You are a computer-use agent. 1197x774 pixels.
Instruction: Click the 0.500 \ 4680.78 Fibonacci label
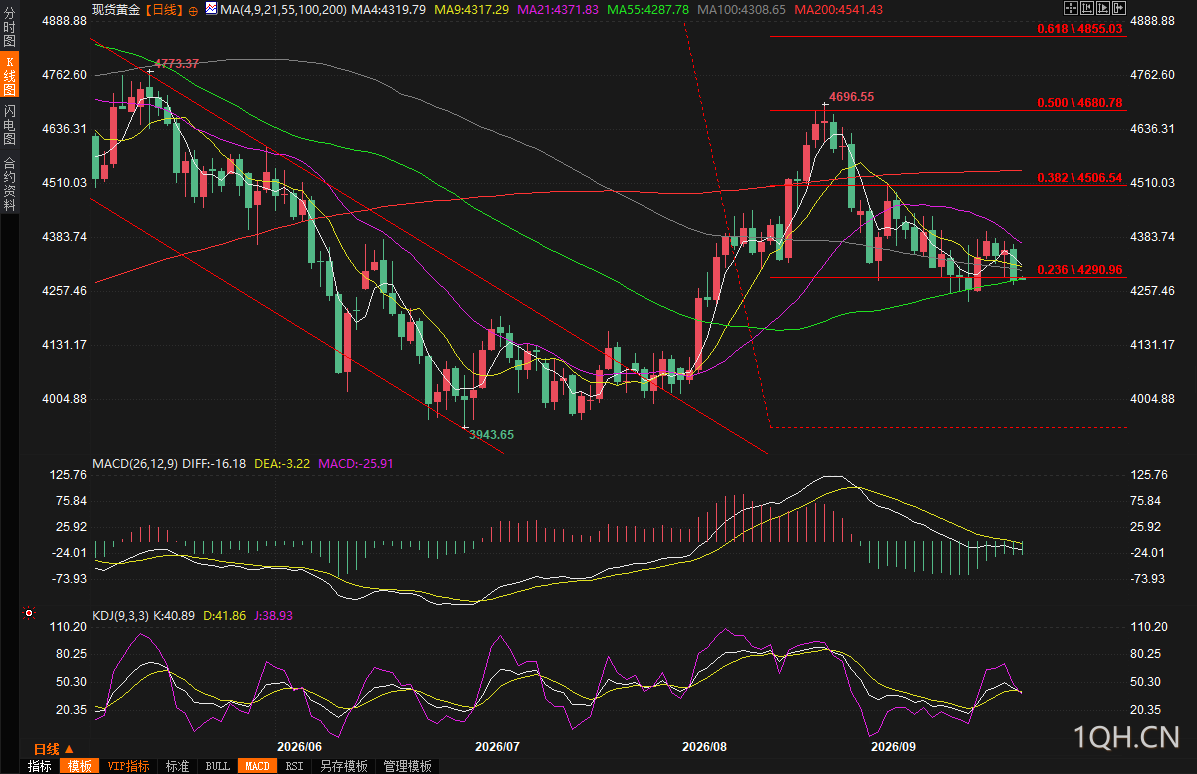[x=1079, y=103]
